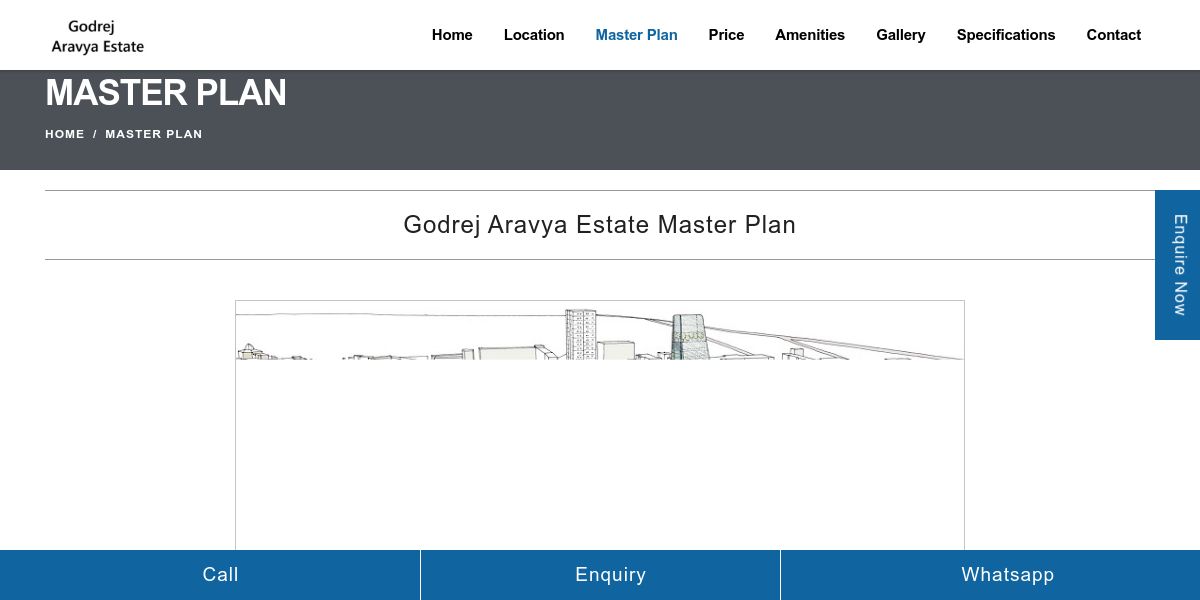
Task: Click the Whatsapp button in bottom bar
Action: (x=990, y=575)
